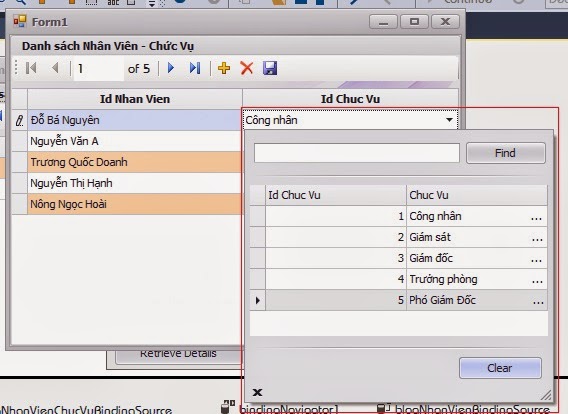Click row header of Đỗ Bá Nguyên row
The height and width of the screenshot is (414, 568).
coord(20,120)
